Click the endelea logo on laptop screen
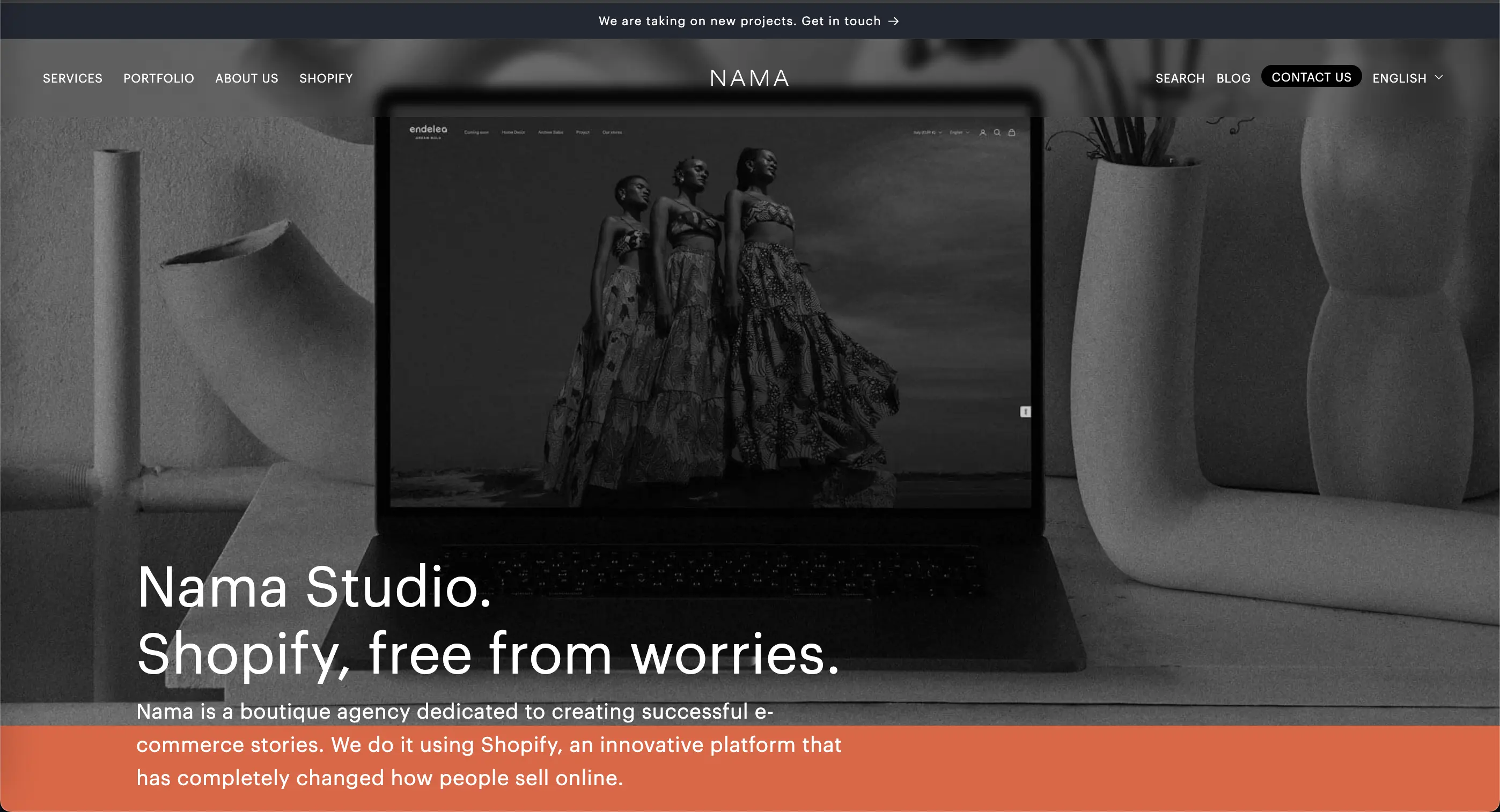Viewport: 1500px width, 812px height. (428, 131)
